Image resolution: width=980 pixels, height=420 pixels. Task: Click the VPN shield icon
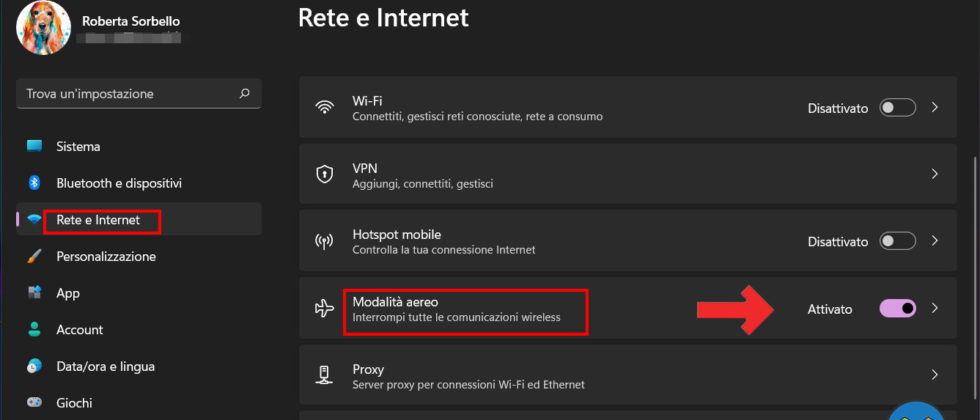click(x=324, y=175)
